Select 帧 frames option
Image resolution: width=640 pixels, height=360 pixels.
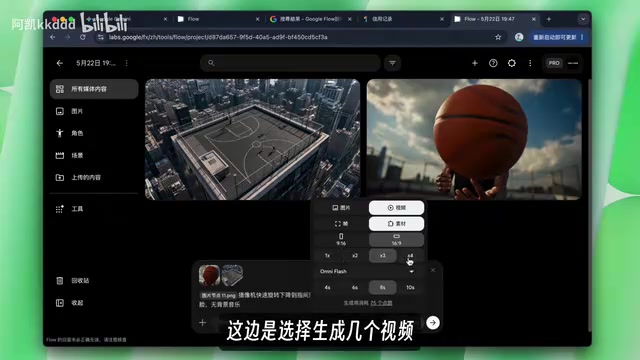point(341,224)
